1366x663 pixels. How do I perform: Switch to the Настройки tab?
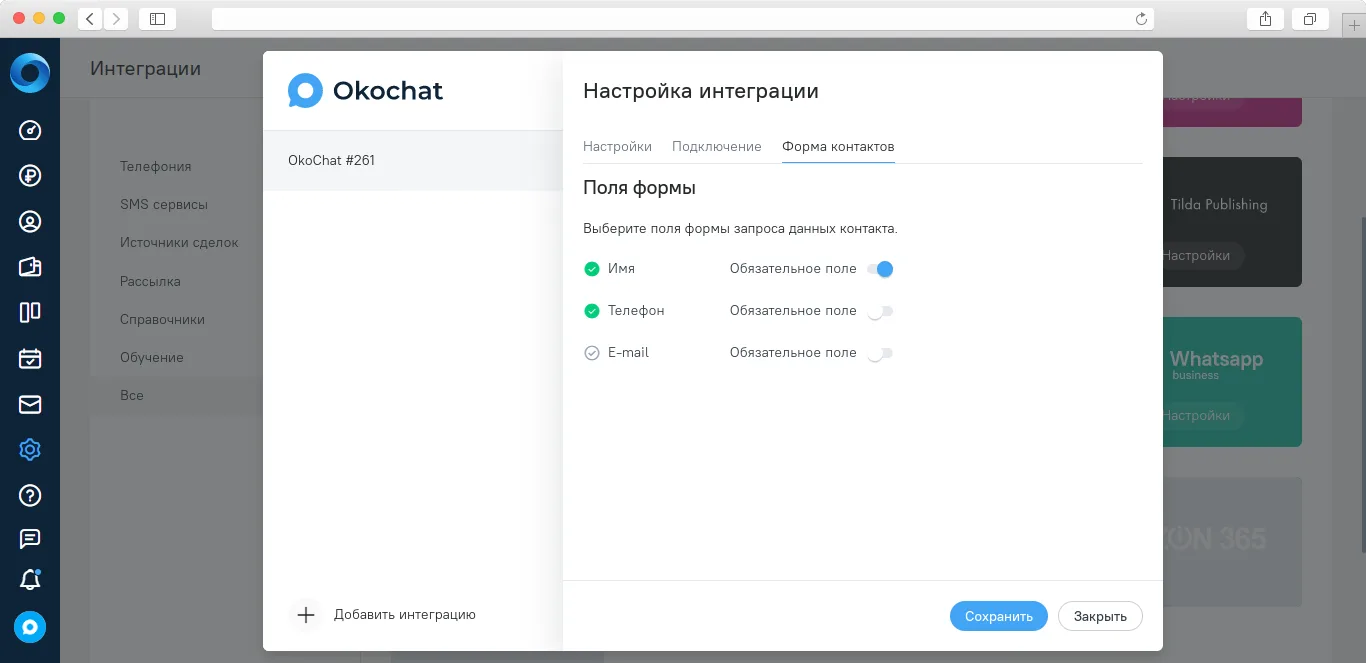(617, 146)
